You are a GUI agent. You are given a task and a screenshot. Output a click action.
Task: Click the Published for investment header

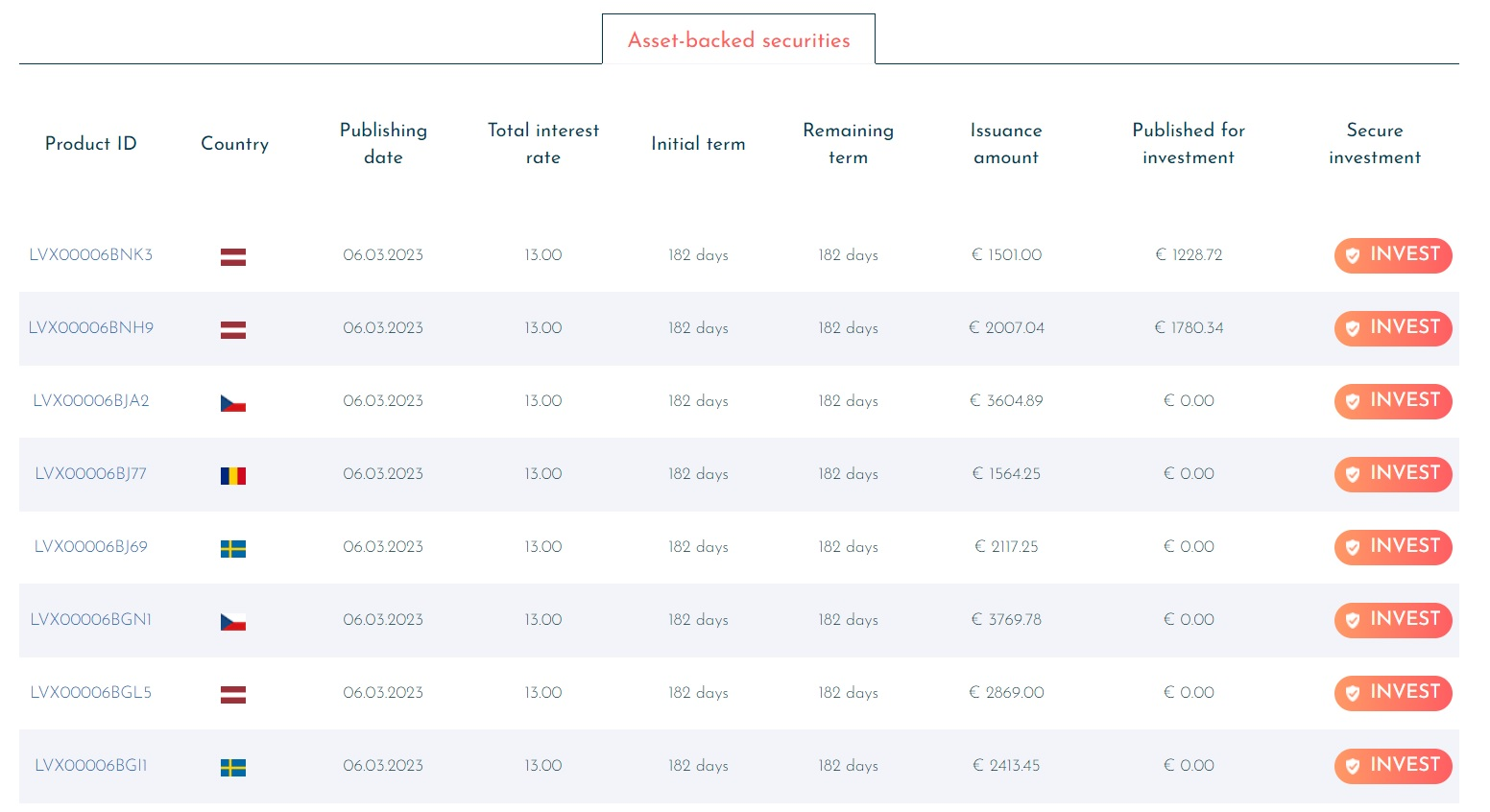(x=1189, y=144)
